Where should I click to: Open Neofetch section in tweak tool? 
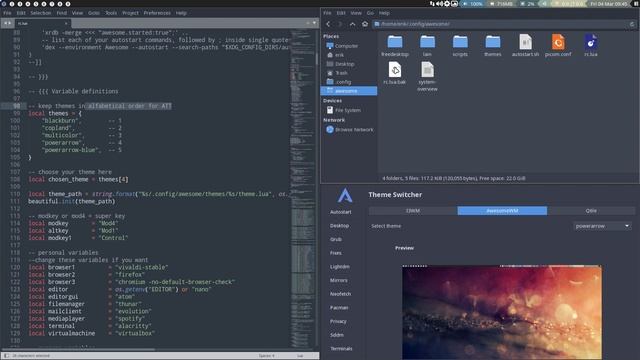pyautogui.click(x=340, y=294)
